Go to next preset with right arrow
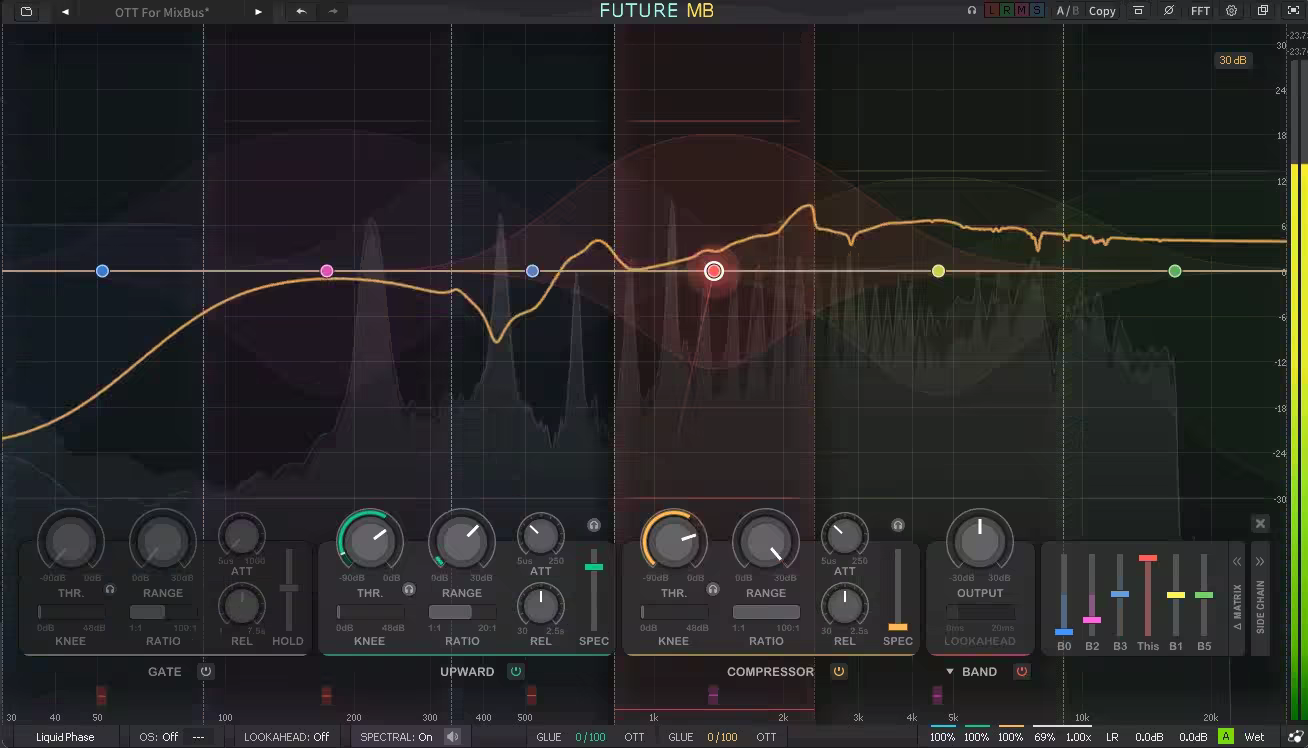Screen dimensions: 1308x748 click(258, 12)
